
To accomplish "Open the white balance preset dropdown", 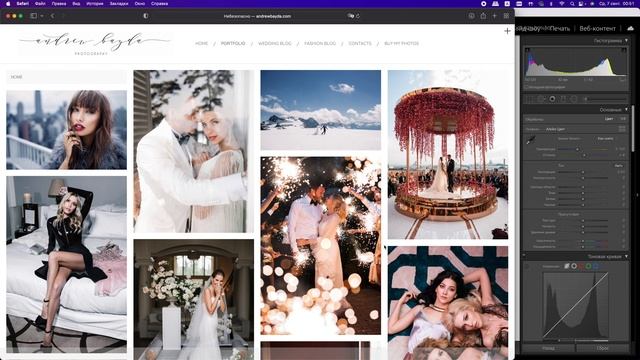I will pyautogui.click(x=605, y=139).
